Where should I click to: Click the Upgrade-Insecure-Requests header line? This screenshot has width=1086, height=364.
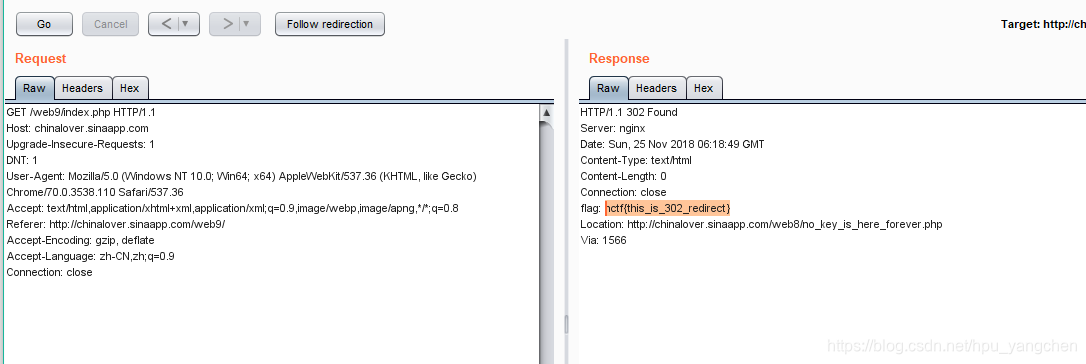[x=80, y=144]
